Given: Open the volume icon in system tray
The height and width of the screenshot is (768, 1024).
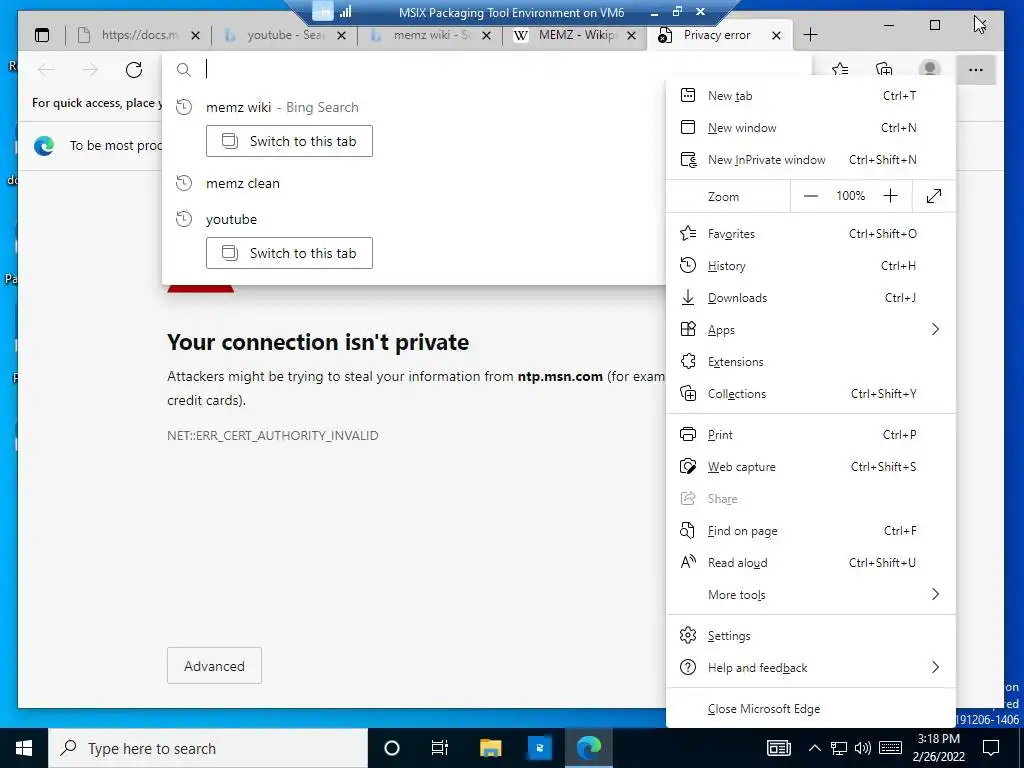Looking at the screenshot, I should pos(863,748).
